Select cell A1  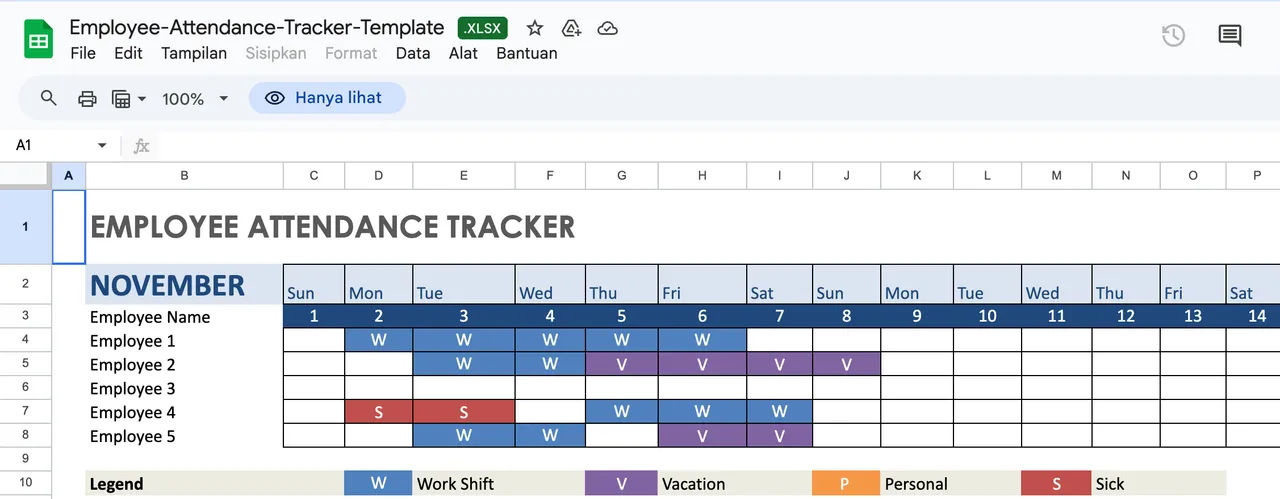(x=68, y=227)
